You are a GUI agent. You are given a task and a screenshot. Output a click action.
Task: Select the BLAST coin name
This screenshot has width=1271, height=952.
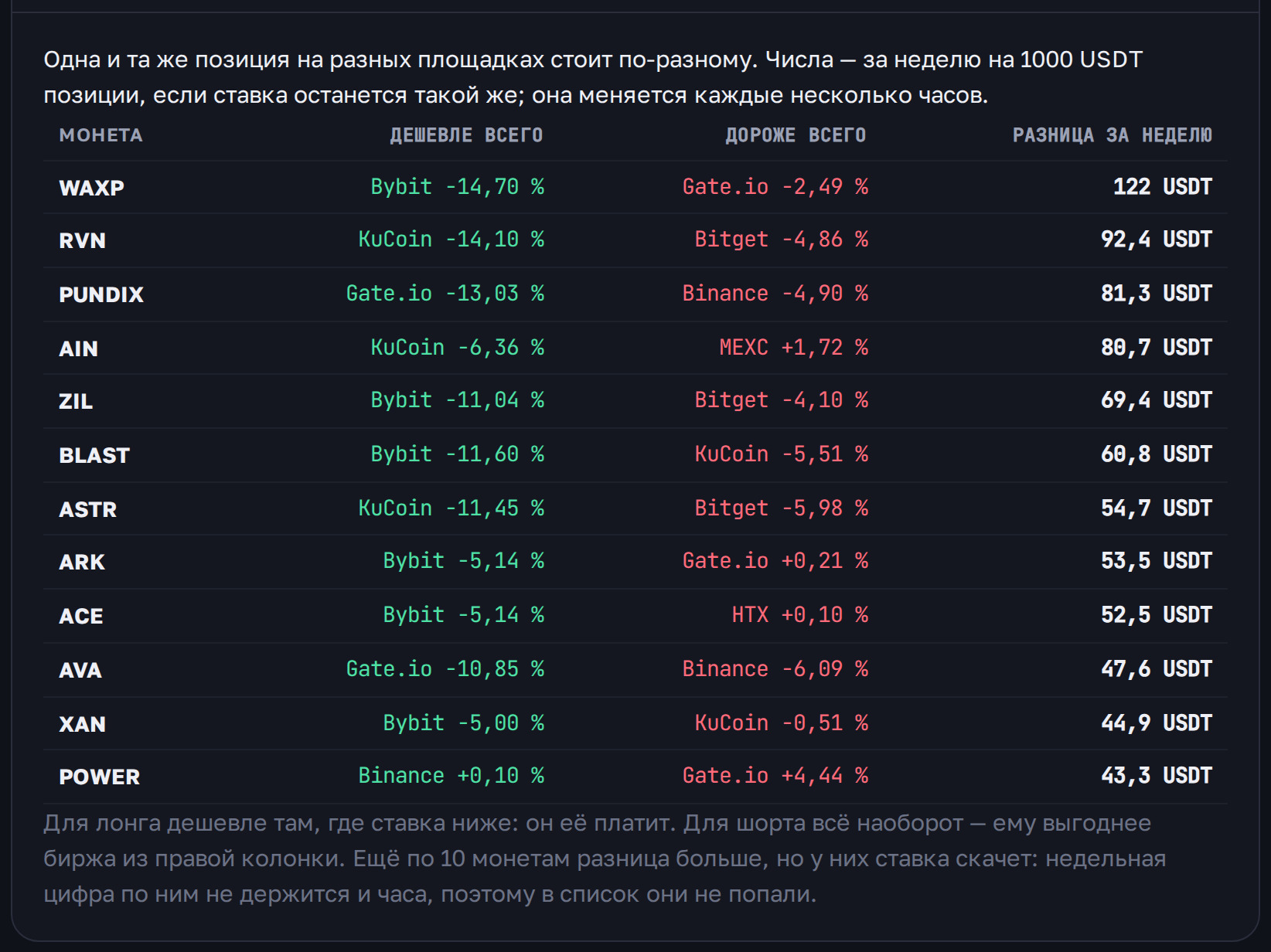(94, 455)
